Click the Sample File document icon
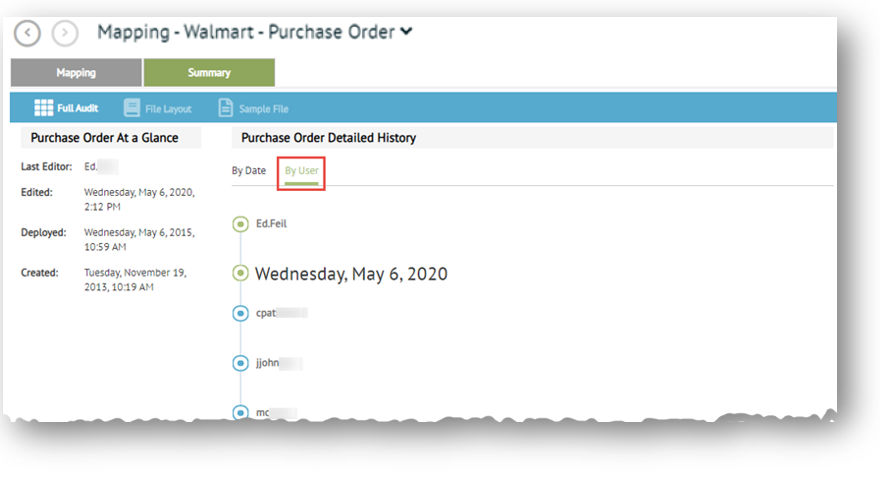Viewport: 880px width, 477px height. coord(226,108)
